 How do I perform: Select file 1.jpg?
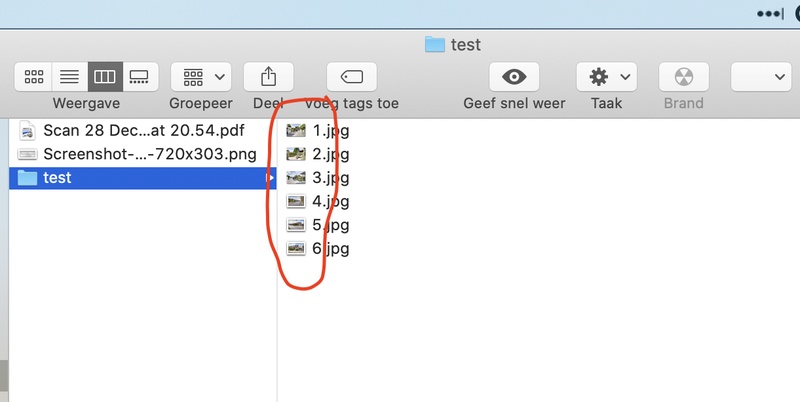tap(330, 130)
